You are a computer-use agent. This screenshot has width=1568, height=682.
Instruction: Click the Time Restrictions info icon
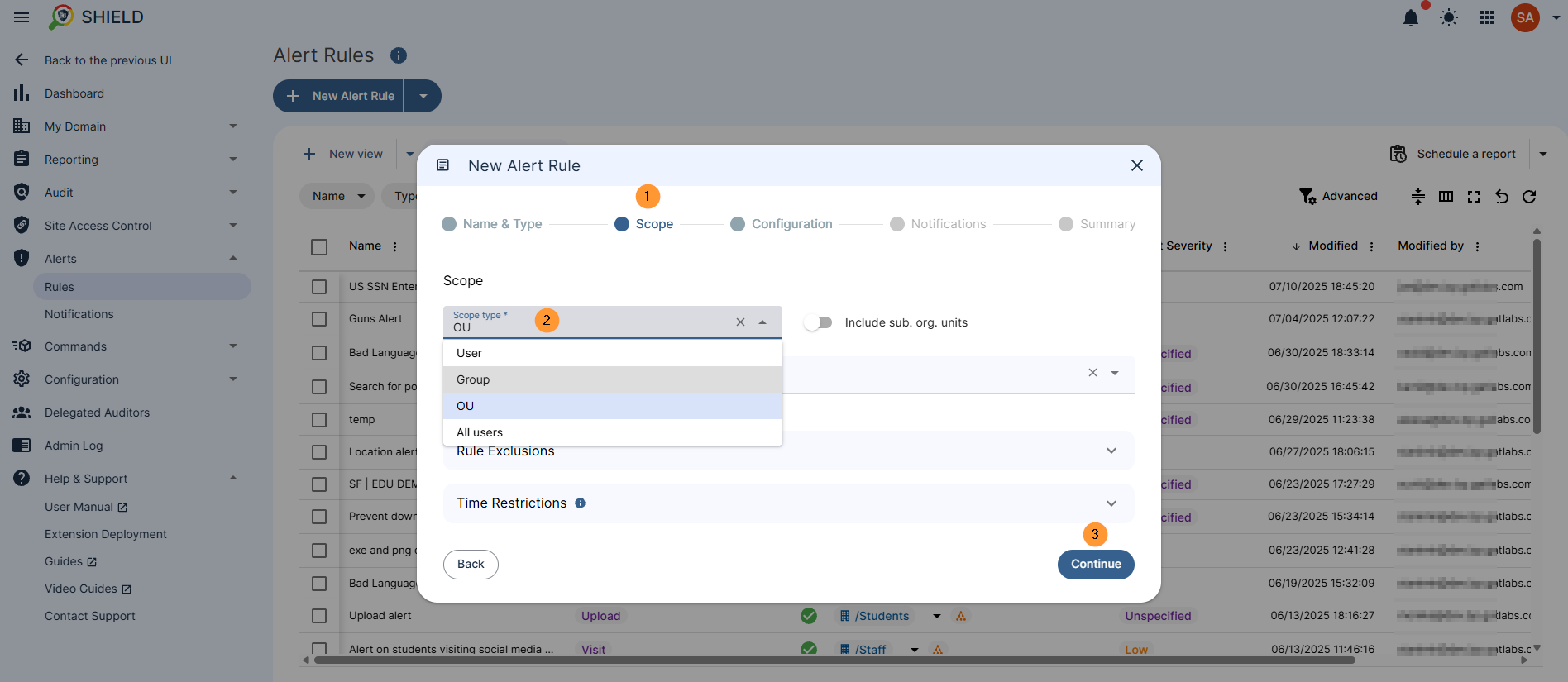click(x=581, y=503)
